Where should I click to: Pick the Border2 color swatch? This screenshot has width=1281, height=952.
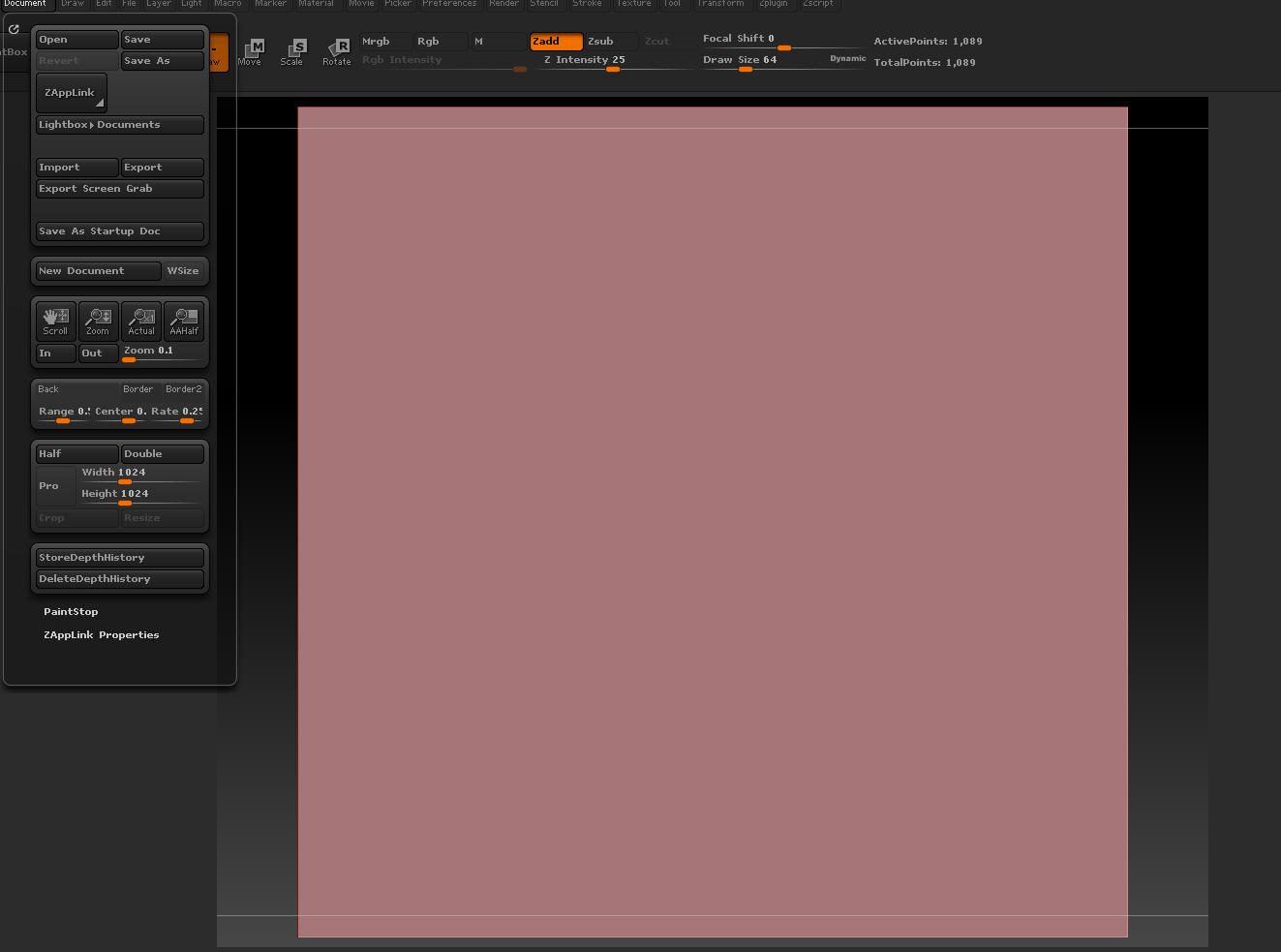point(184,389)
